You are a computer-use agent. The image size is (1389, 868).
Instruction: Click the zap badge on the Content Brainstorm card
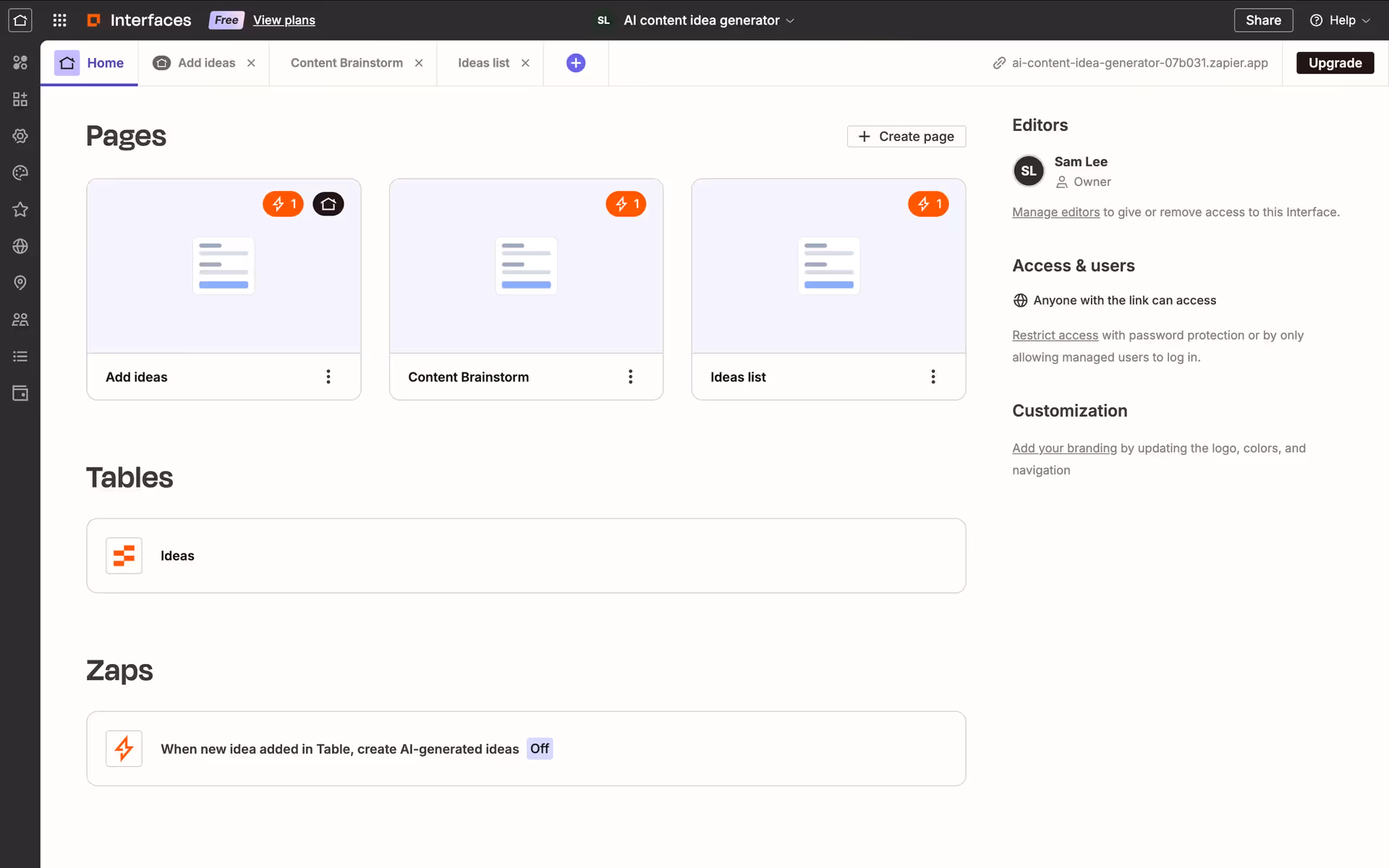(626, 204)
